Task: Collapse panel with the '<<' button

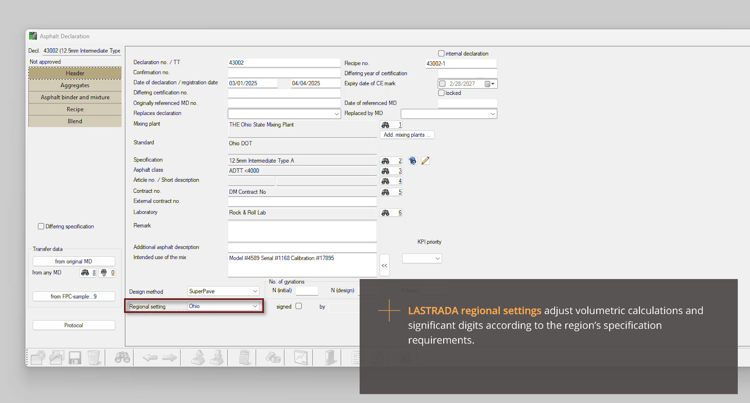Action: 384,265
